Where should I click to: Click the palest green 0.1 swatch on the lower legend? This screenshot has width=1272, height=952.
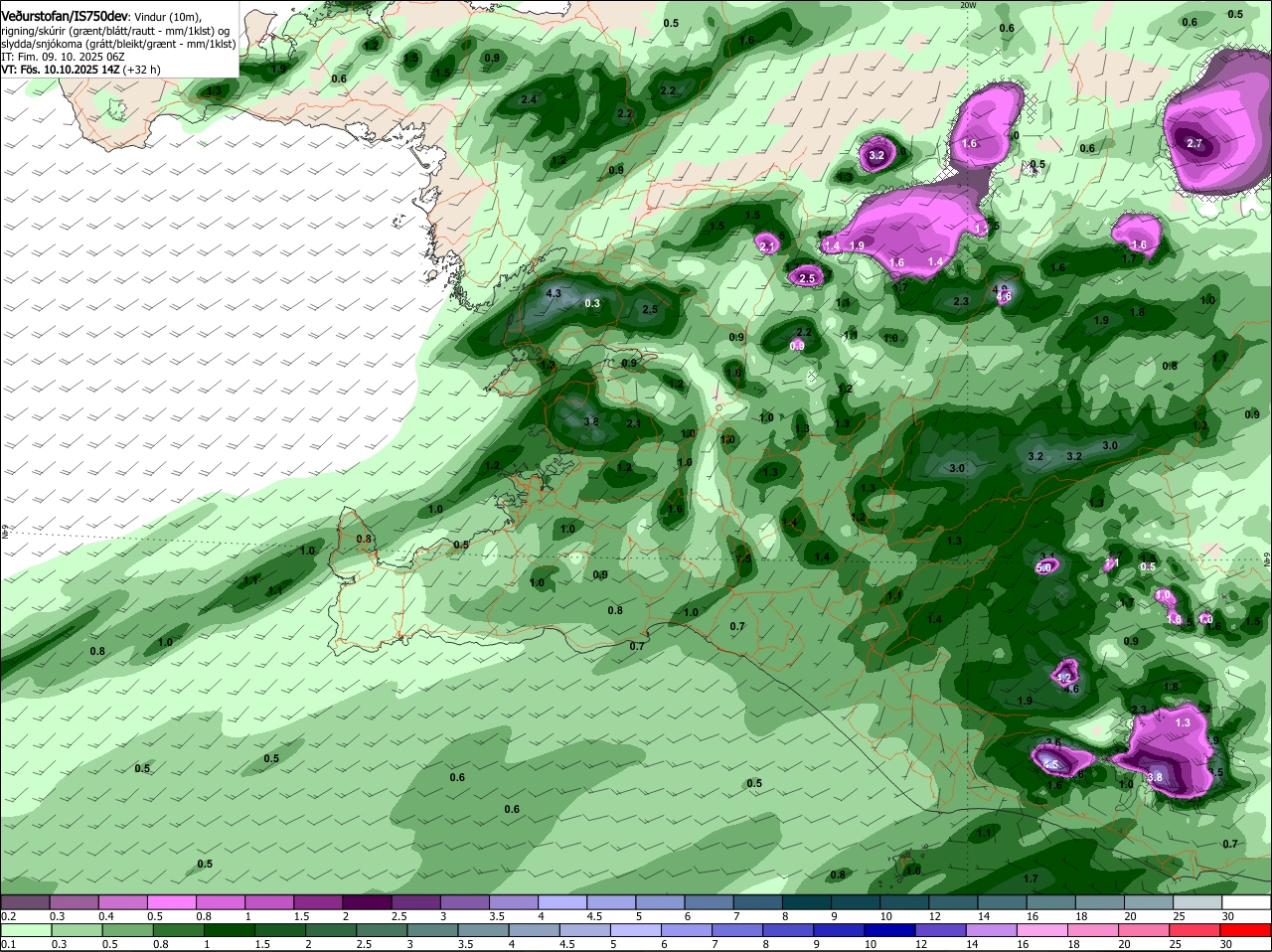[x=25, y=930]
